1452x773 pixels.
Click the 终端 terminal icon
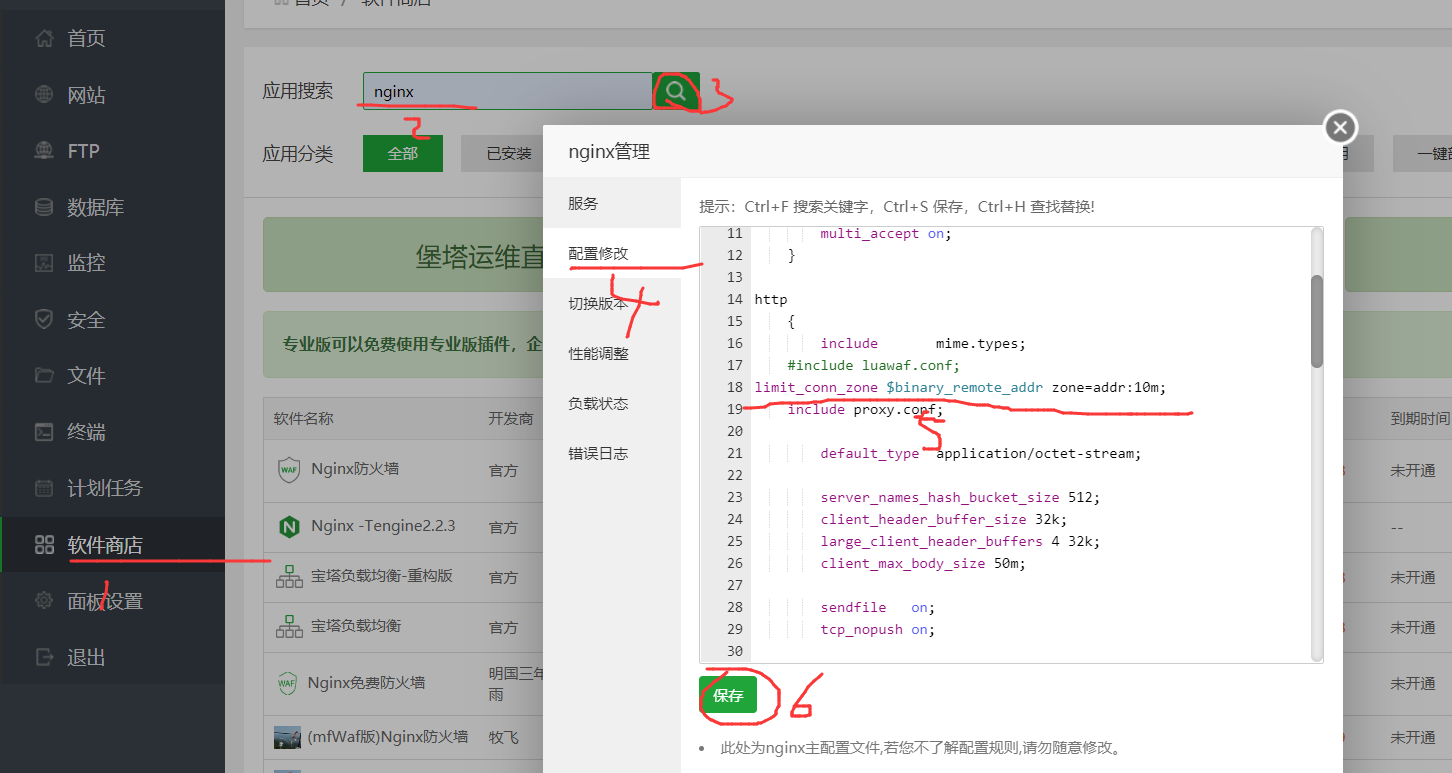(x=43, y=432)
